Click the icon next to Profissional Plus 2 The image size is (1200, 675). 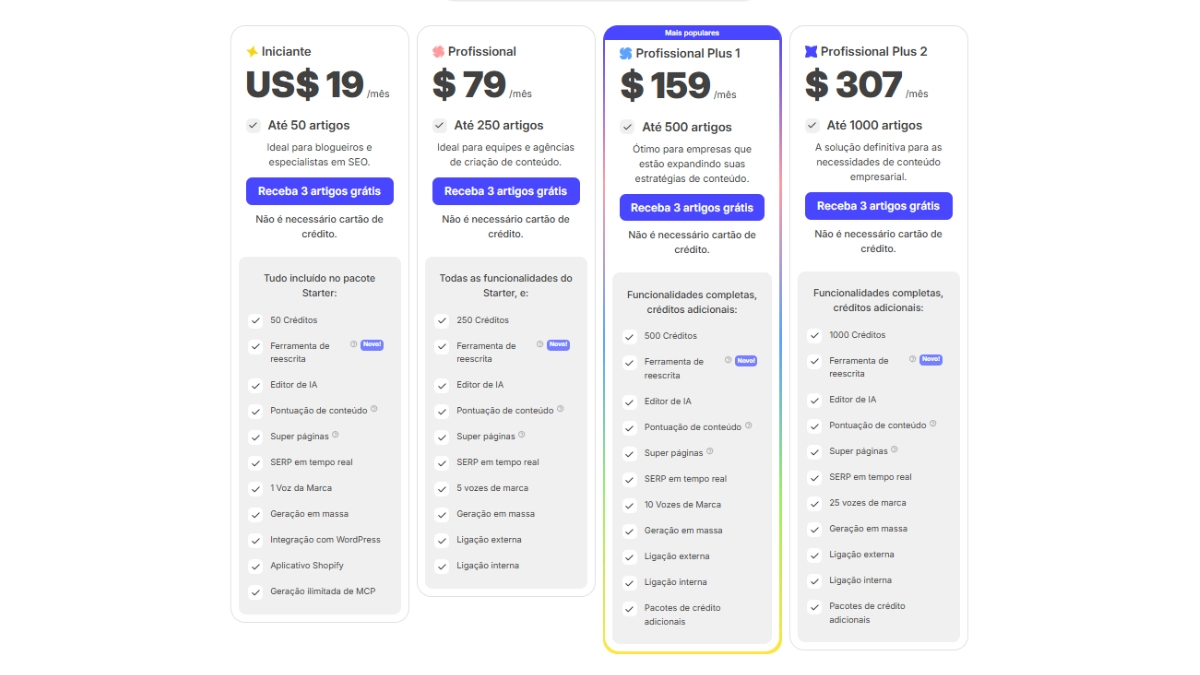point(813,51)
